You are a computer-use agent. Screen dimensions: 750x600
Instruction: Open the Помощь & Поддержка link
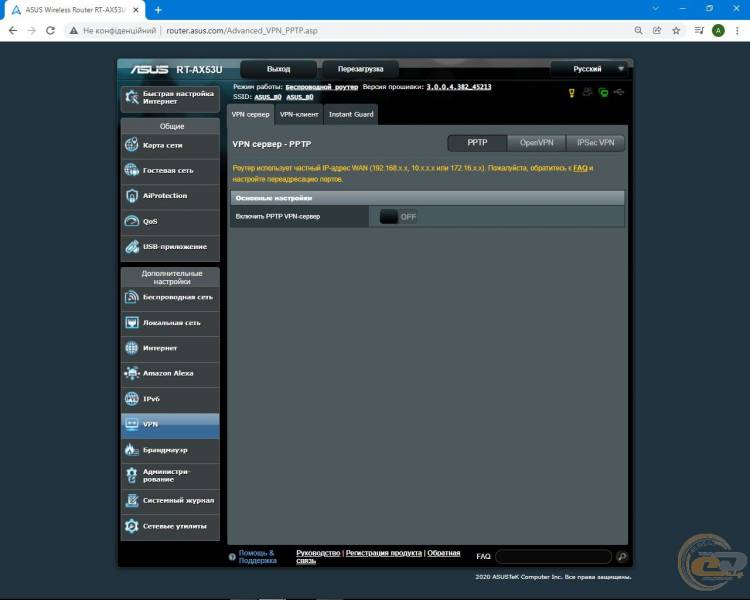tap(257, 556)
